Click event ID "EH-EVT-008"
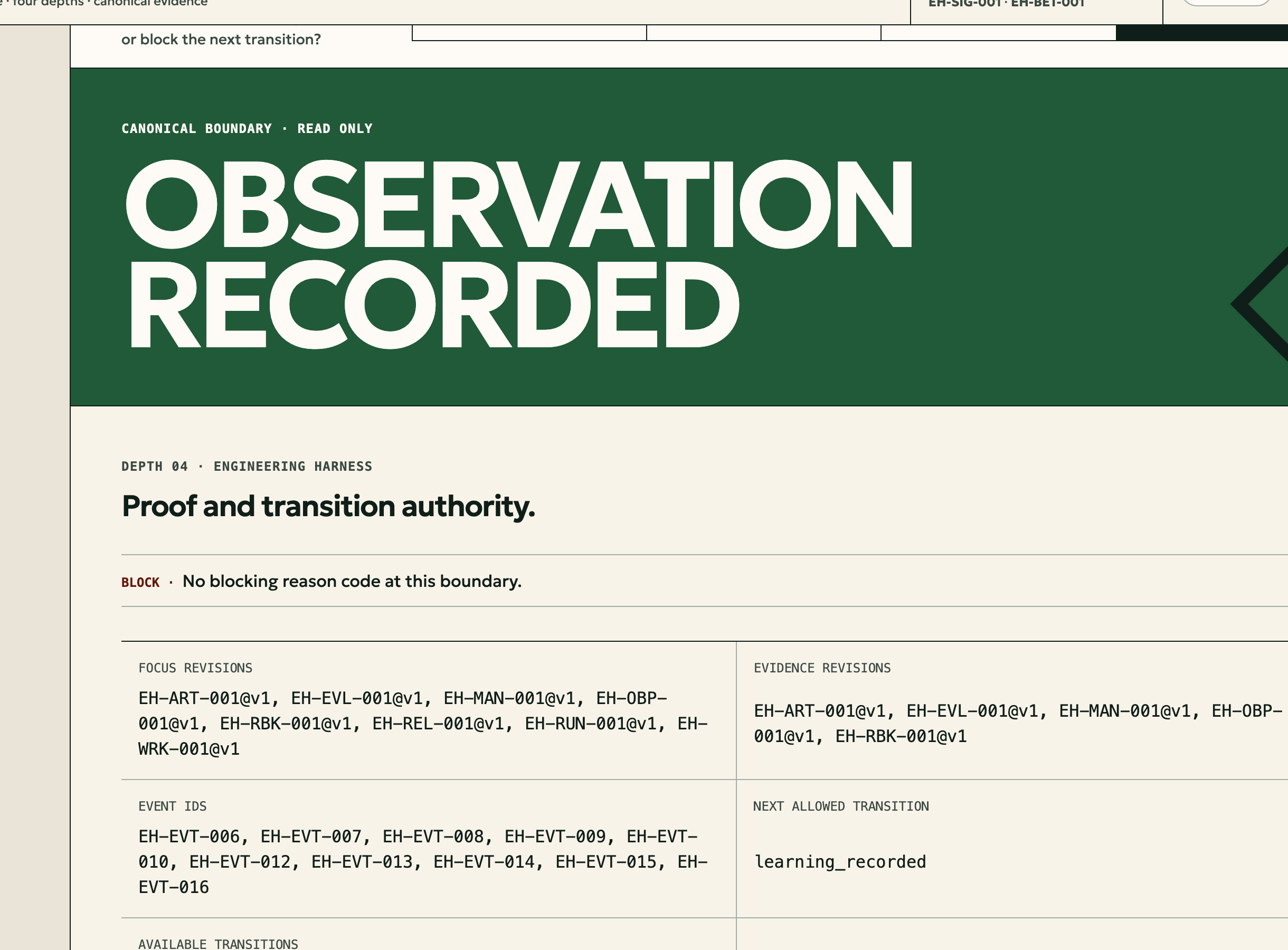Screen dimensions: 1288x950 pyautogui.click(x=433, y=836)
